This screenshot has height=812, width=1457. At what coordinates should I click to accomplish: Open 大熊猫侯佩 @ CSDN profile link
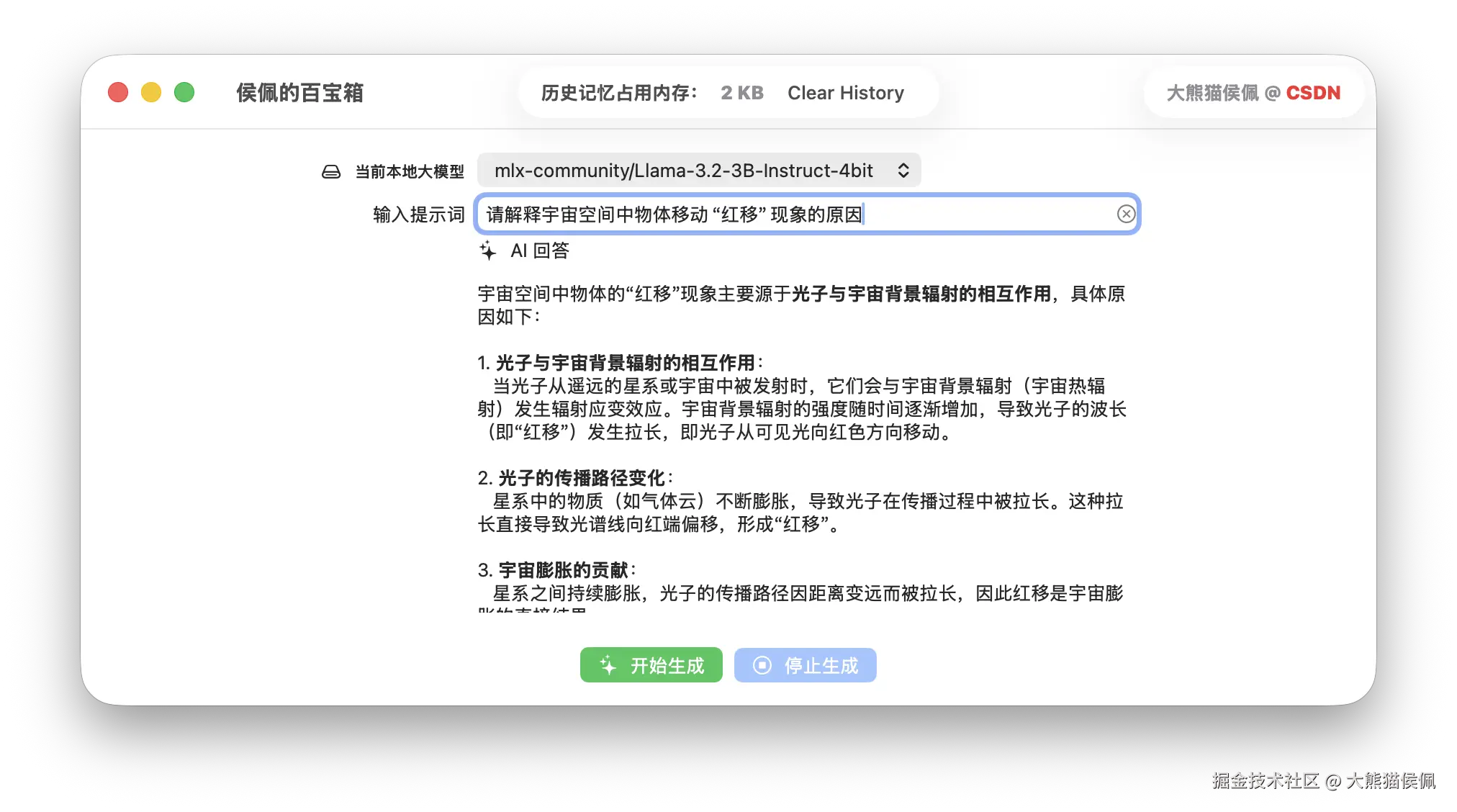click(x=1253, y=92)
